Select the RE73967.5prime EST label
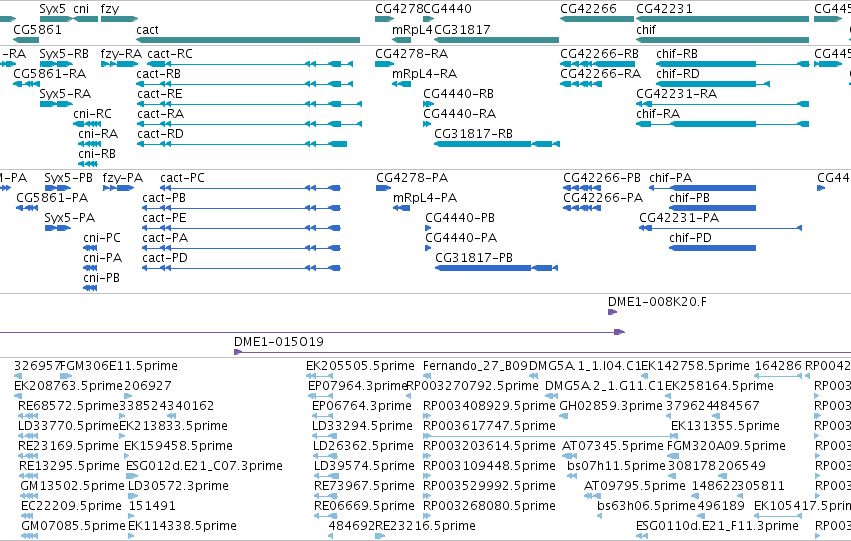 tap(364, 486)
